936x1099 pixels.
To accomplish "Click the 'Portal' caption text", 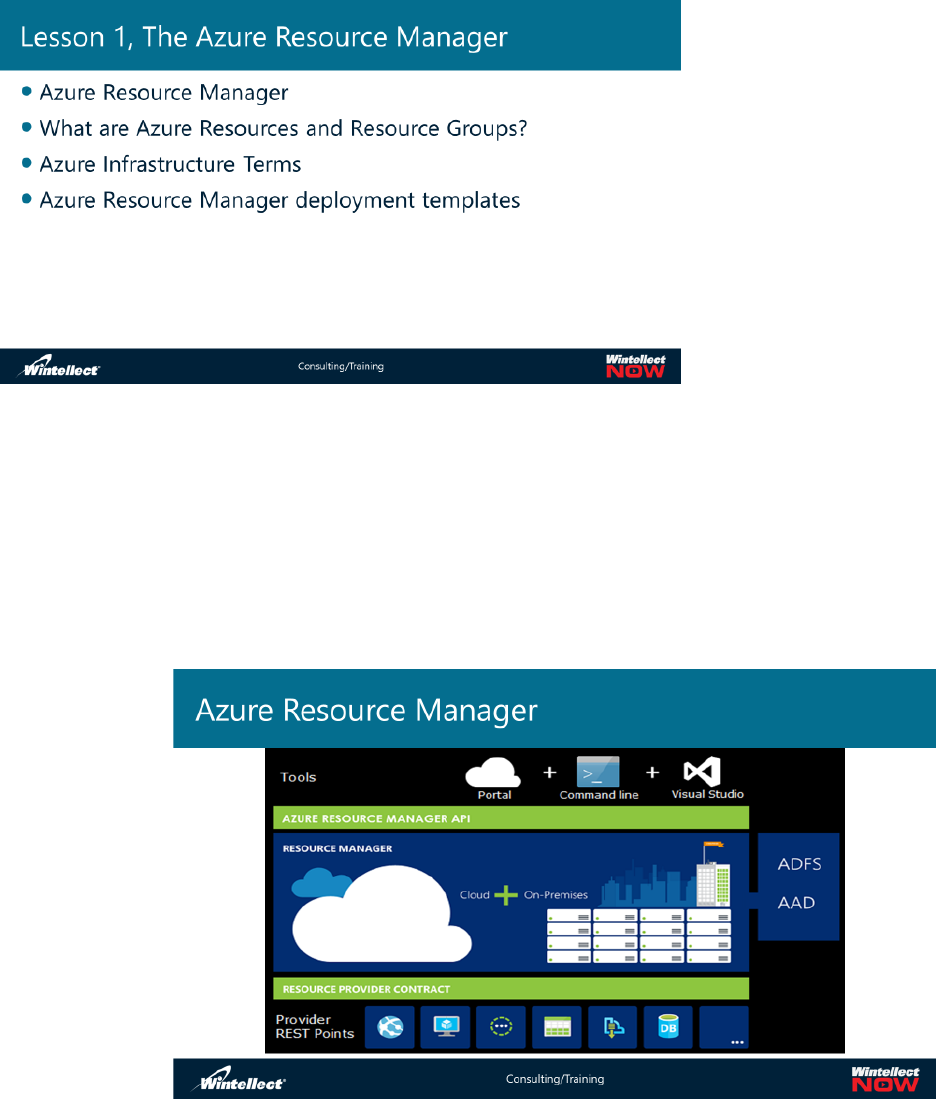I will (x=494, y=795).
